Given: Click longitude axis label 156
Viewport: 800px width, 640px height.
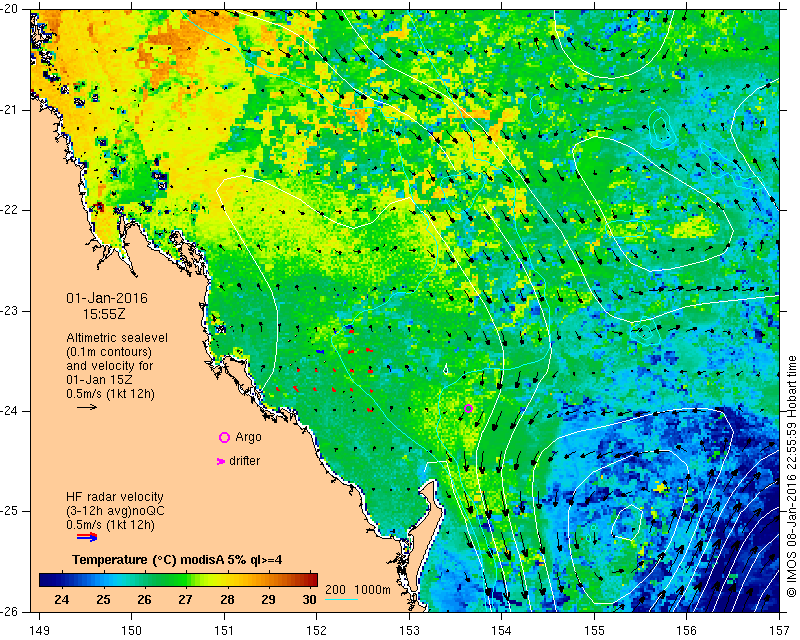Looking at the screenshot, I should (x=687, y=631).
